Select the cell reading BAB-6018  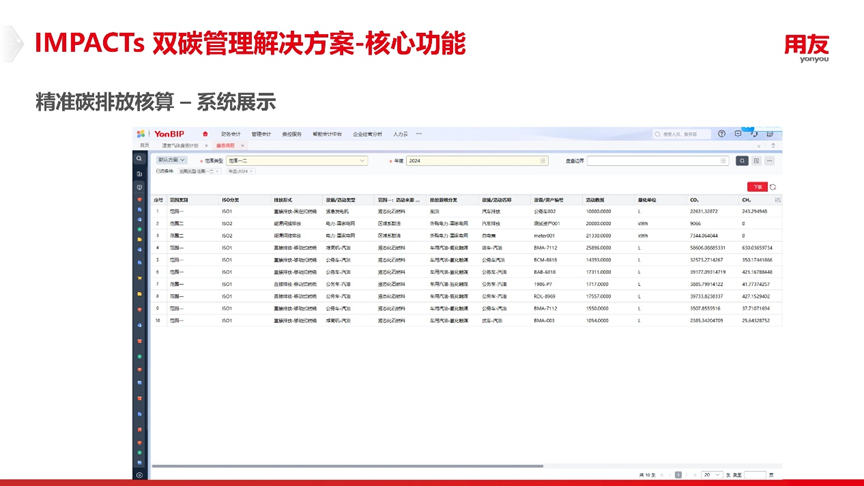click(x=544, y=272)
